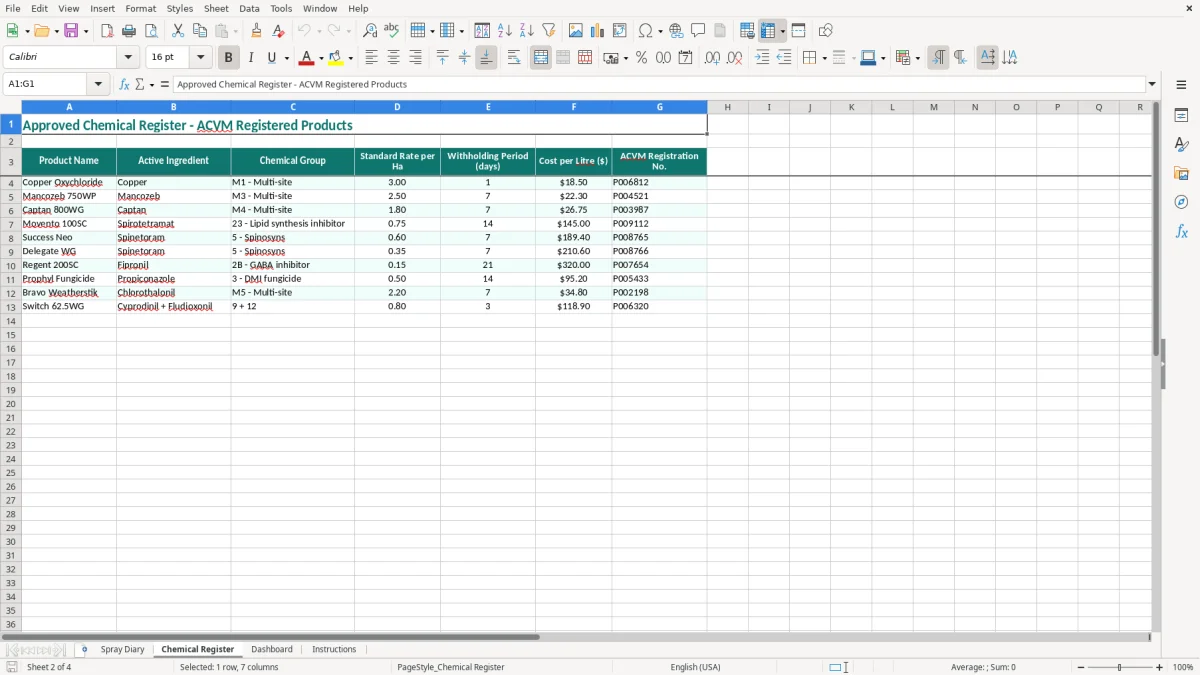This screenshot has width=1200, height=675.
Task: Switch to Dashboard sheet tab
Action: [272, 649]
